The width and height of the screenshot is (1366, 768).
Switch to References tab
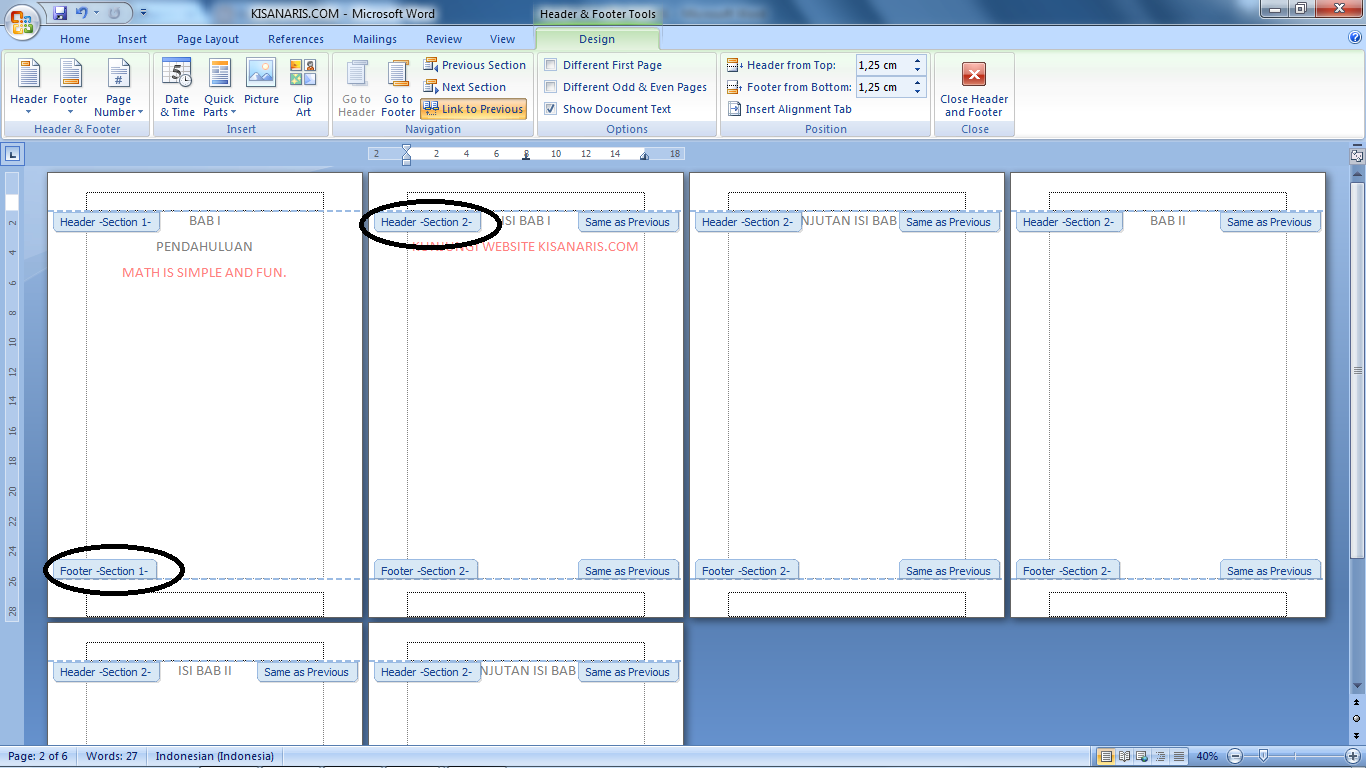[296, 39]
